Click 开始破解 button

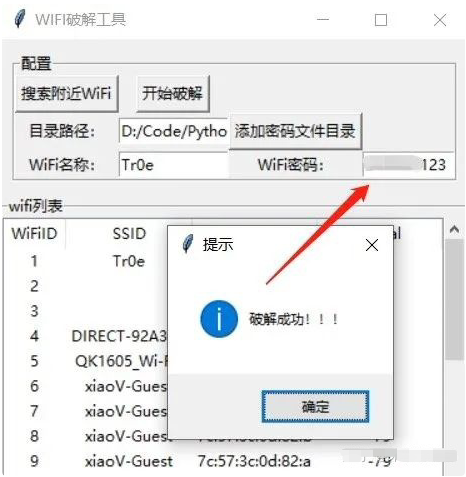[173, 93]
